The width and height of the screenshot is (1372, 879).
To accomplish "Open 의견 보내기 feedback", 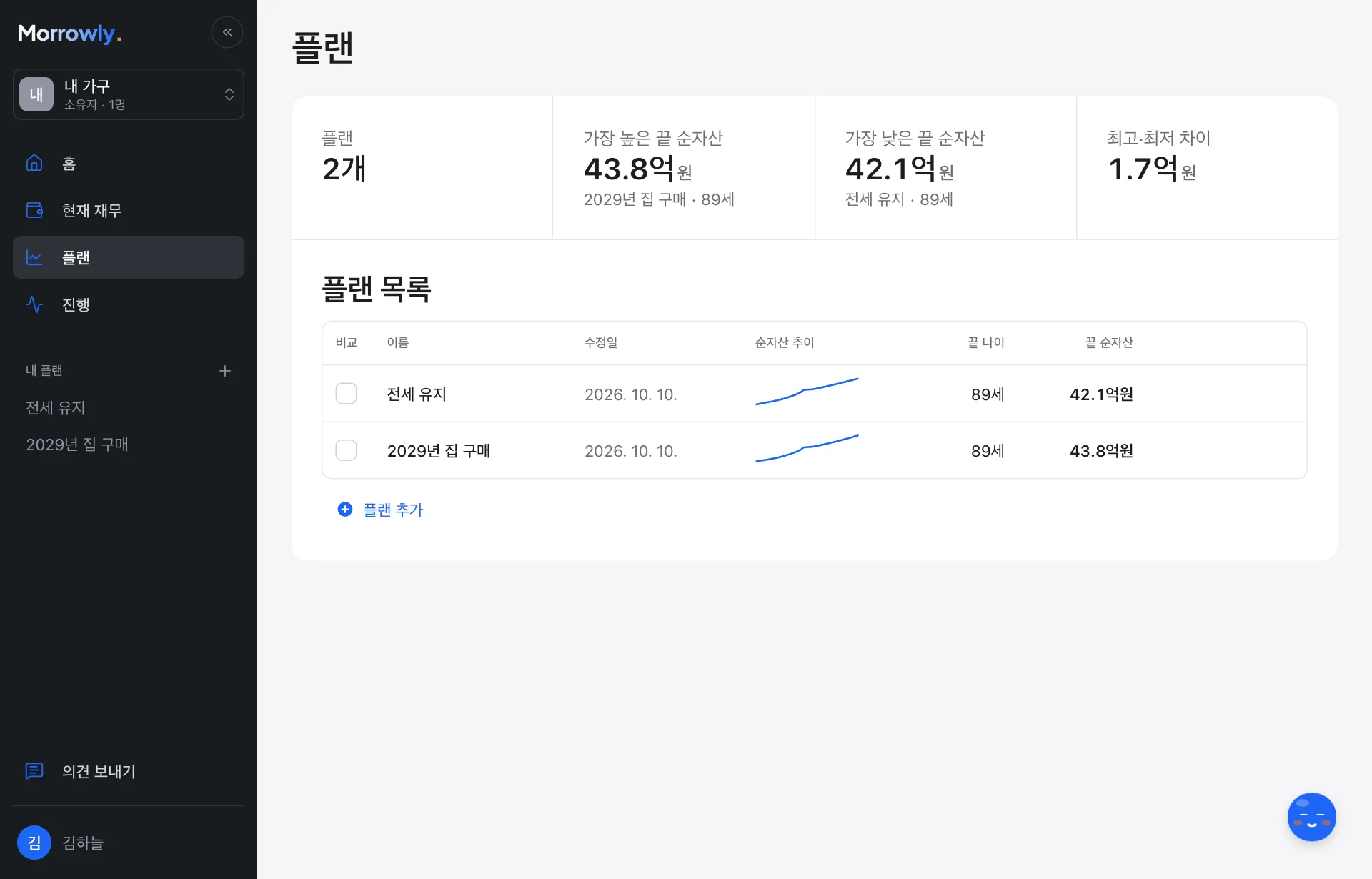I will point(129,771).
